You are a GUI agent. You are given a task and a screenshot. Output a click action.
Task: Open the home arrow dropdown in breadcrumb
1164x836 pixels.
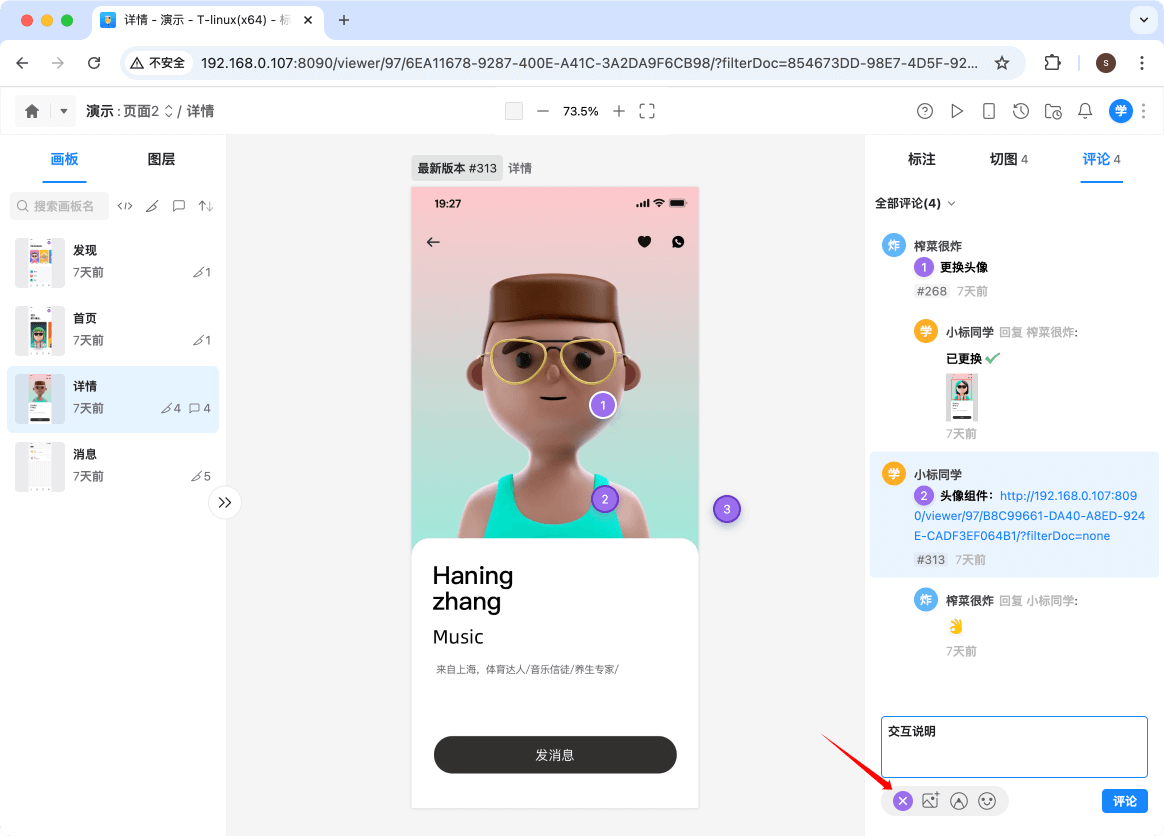click(x=62, y=111)
